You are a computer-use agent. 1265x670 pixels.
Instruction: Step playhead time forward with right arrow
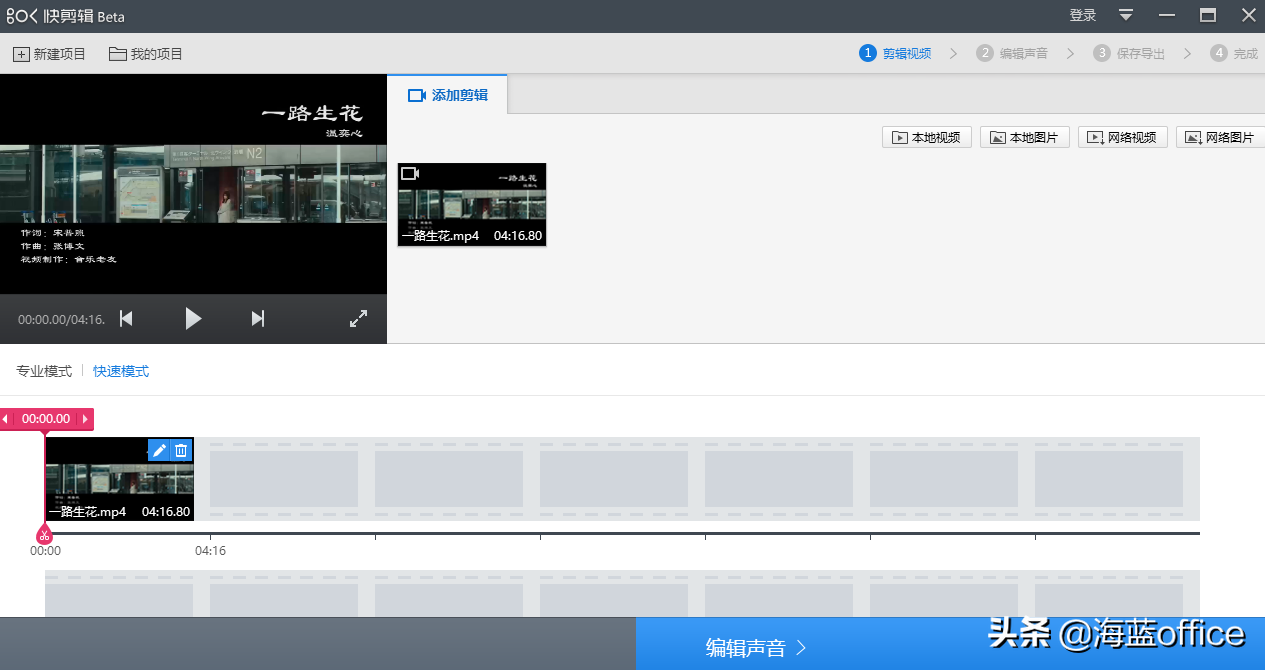(85, 419)
